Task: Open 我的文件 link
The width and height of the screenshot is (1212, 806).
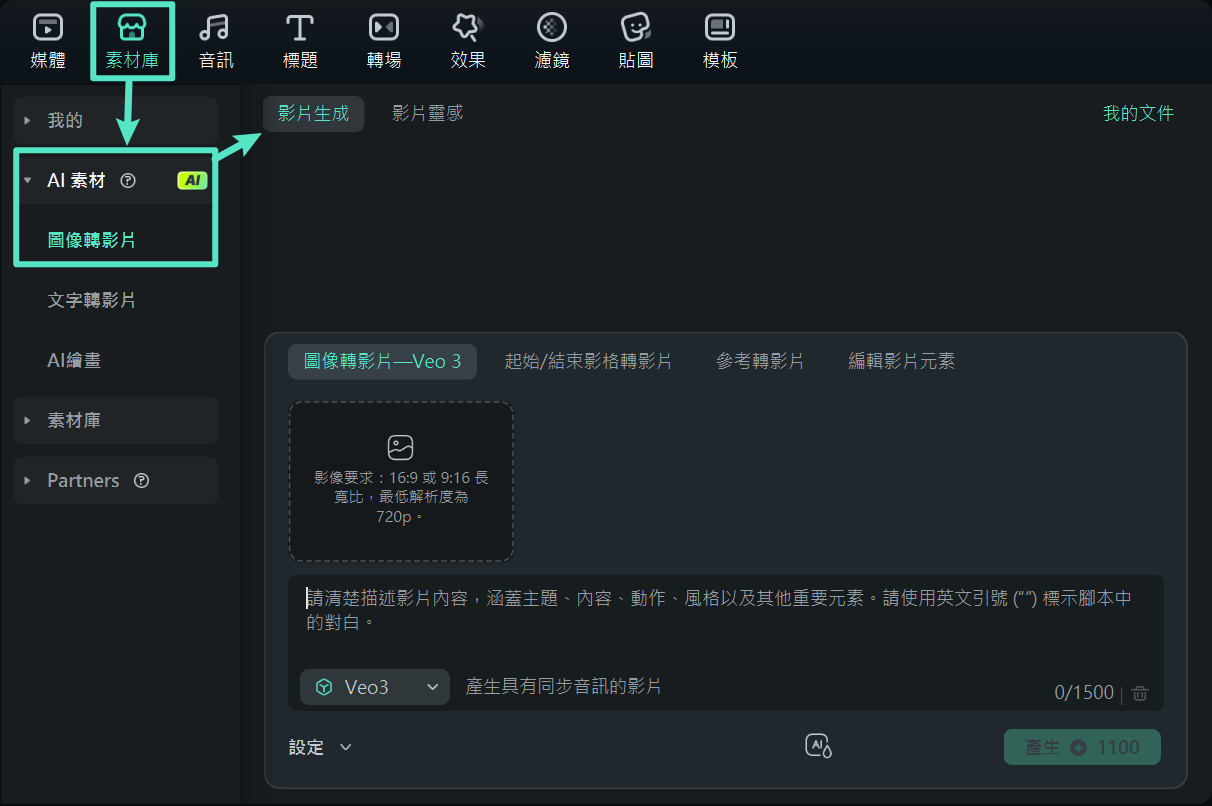Action: pos(1139,113)
